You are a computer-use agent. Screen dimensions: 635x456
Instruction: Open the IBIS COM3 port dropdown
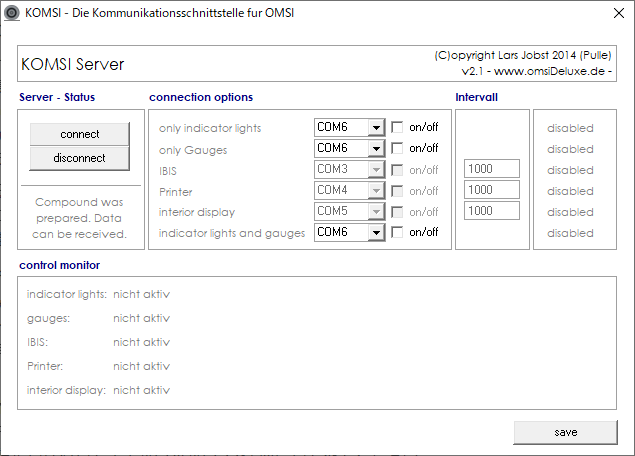click(376, 170)
